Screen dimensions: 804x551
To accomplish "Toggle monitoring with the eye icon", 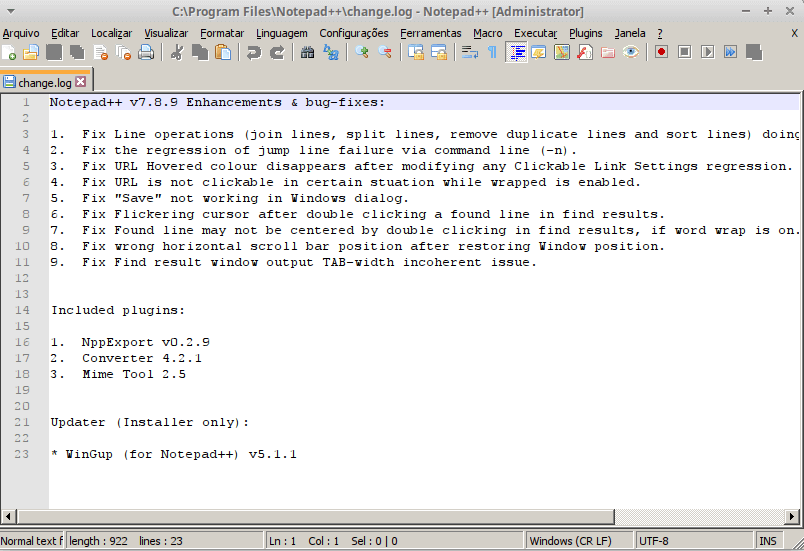I will coord(631,52).
